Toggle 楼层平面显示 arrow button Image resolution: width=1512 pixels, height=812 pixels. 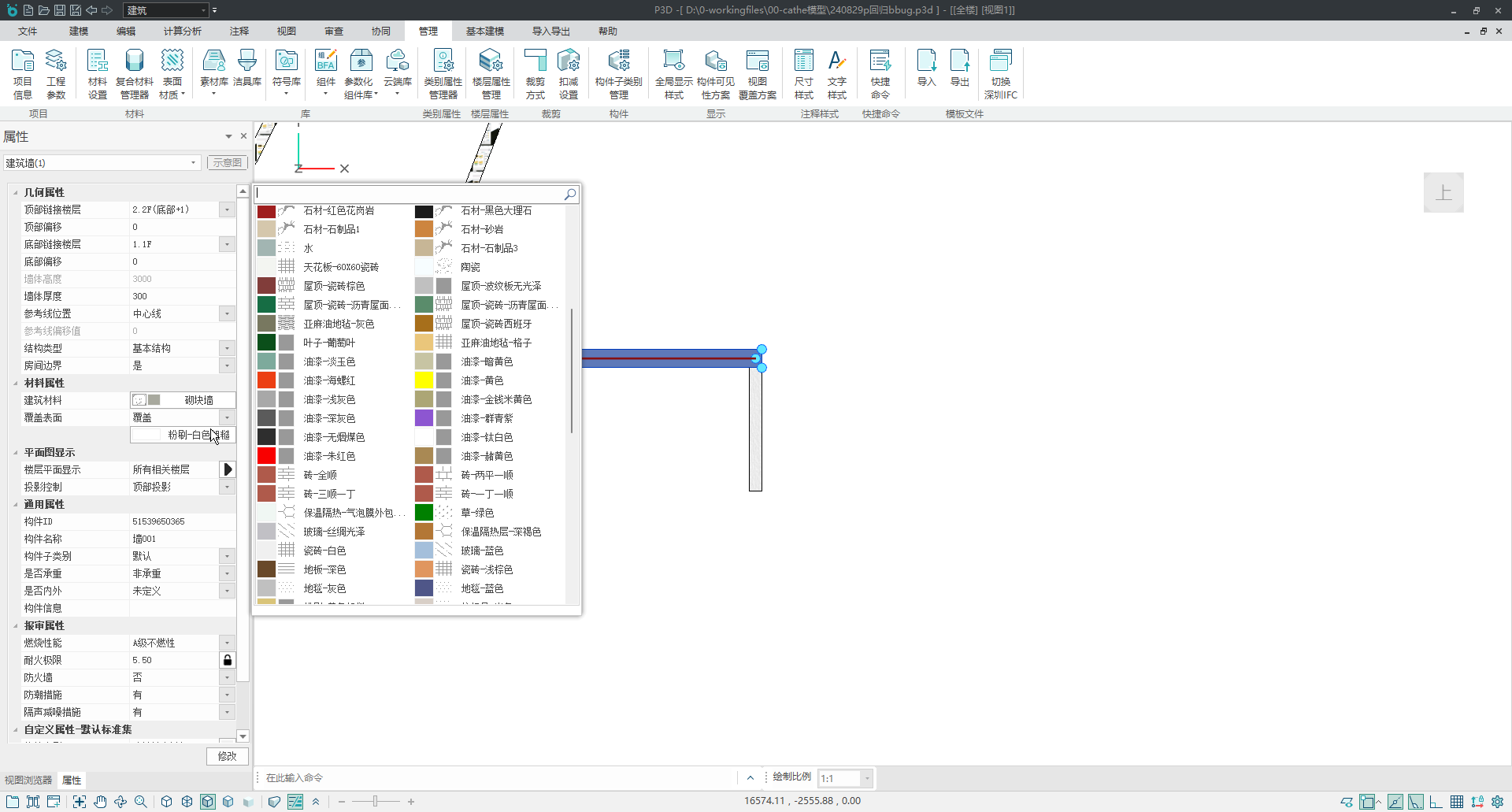pyautogui.click(x=228, y=469)
